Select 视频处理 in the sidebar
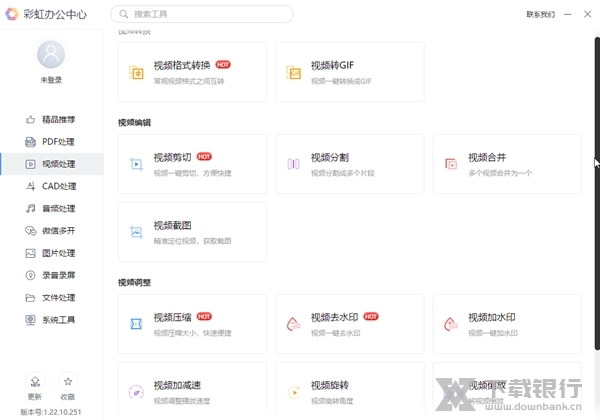Image resolution: width=600 pixels, height=420 pixels. tap(52, 164)
